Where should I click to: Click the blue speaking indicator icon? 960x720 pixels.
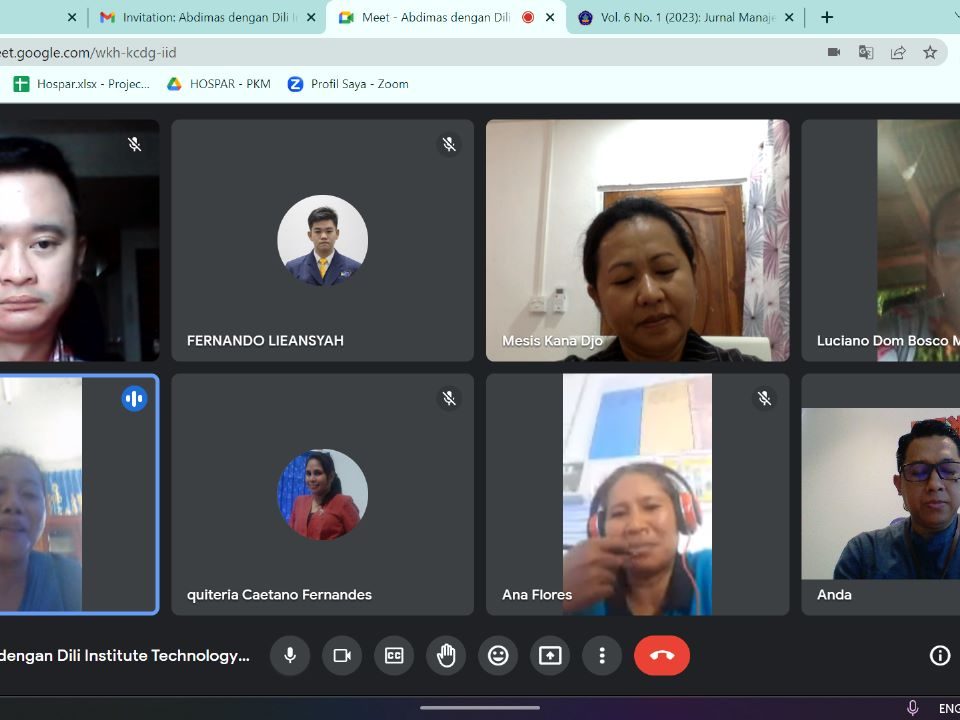pyautogui.click(x=134, y=399)
